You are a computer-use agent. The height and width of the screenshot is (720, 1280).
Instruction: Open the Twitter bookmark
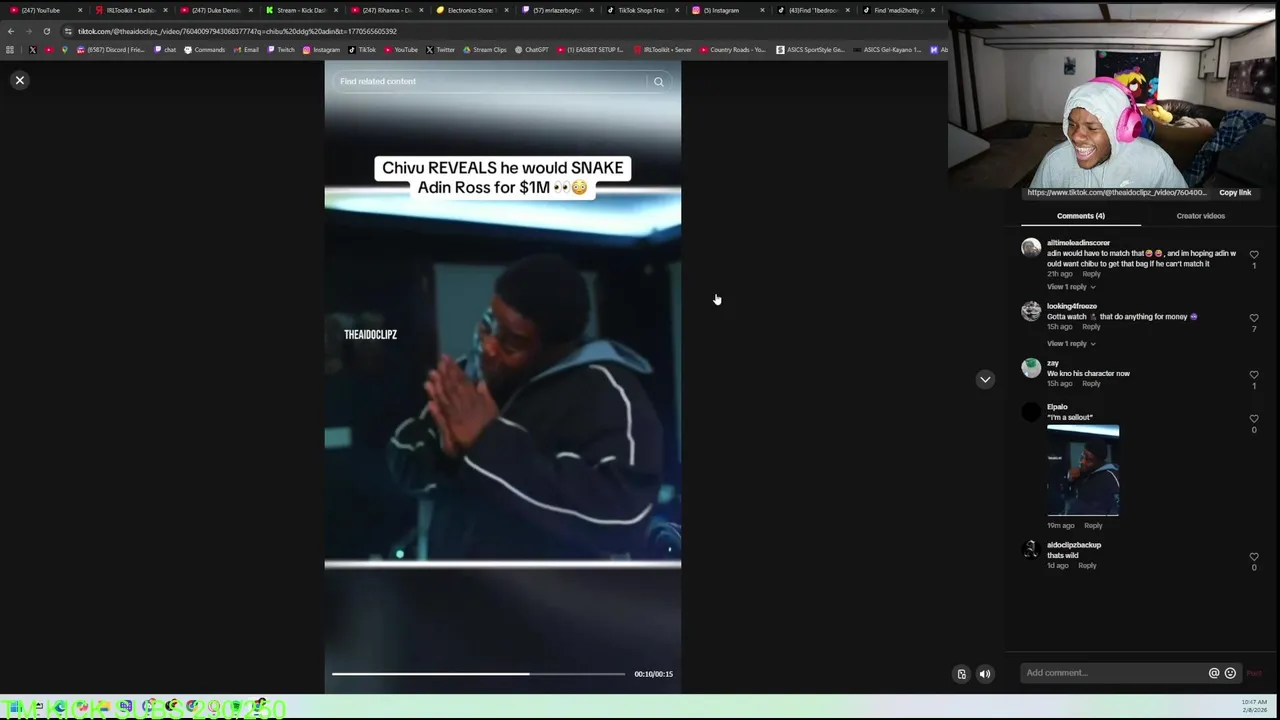[x=440, y=50]
